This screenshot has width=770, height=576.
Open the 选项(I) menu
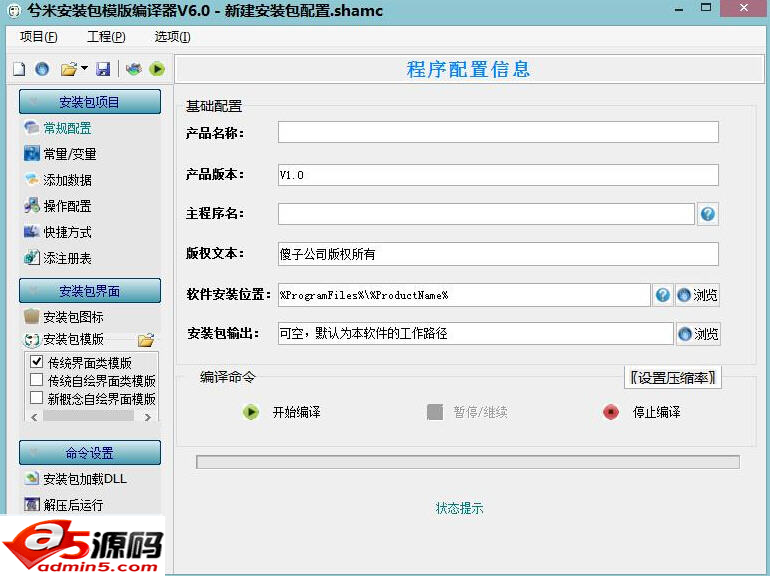[172, 37]
